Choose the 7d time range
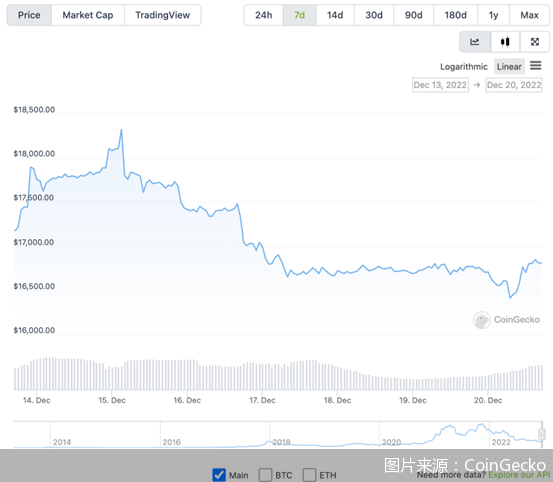Viewport: 553px width, 482px height. tap(299, 15)
